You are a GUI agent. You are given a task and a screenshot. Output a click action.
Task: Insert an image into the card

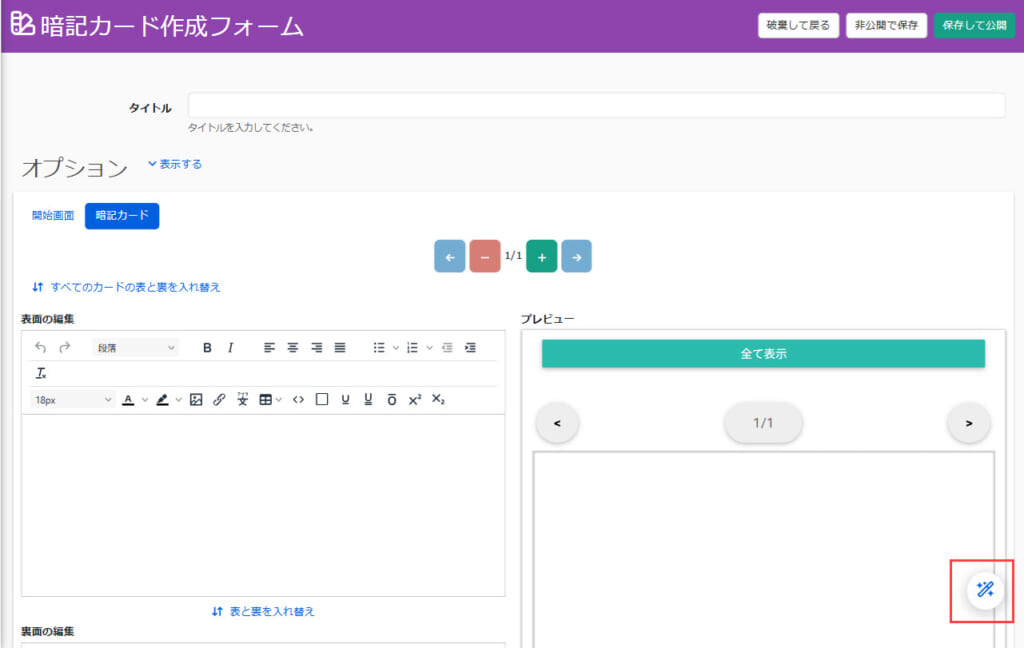tap(196, 399)
